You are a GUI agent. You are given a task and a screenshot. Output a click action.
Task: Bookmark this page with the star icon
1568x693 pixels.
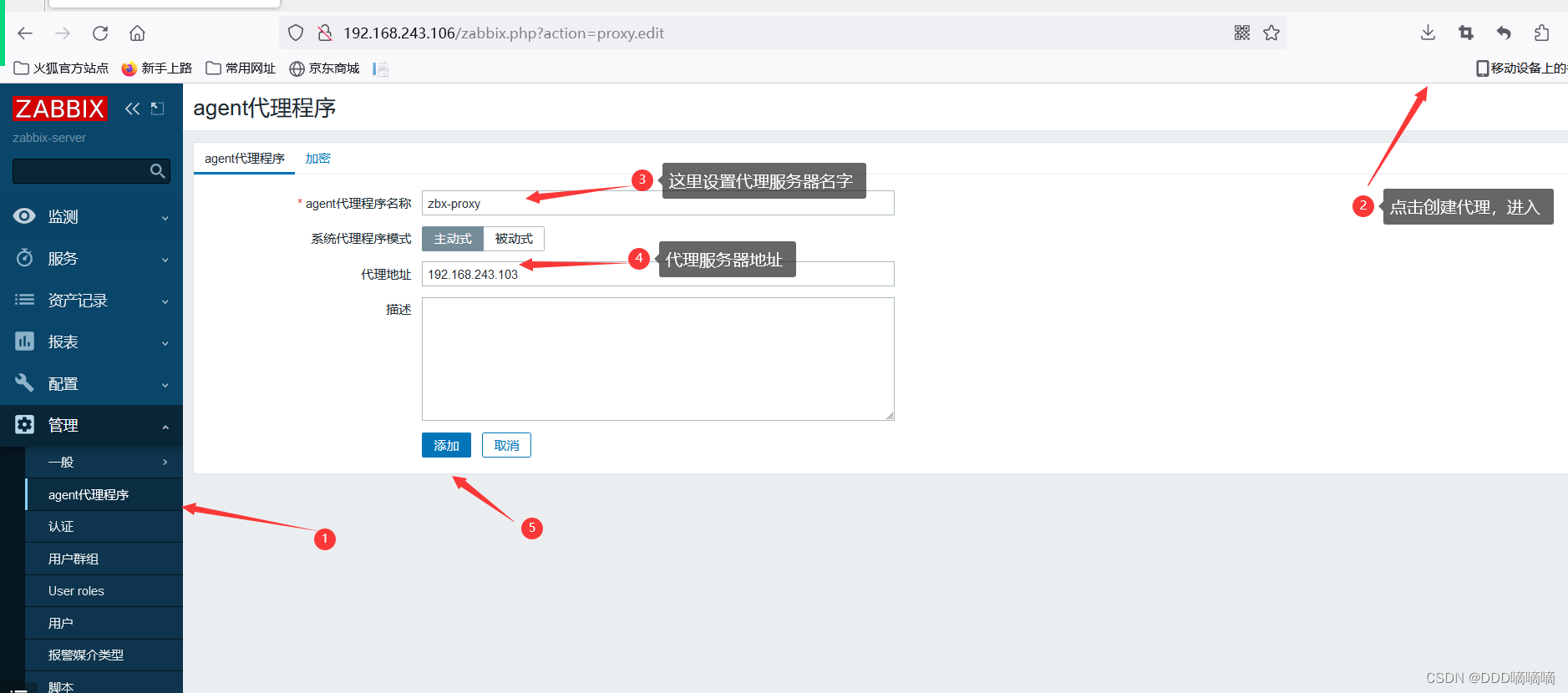tap(1271, 33)
